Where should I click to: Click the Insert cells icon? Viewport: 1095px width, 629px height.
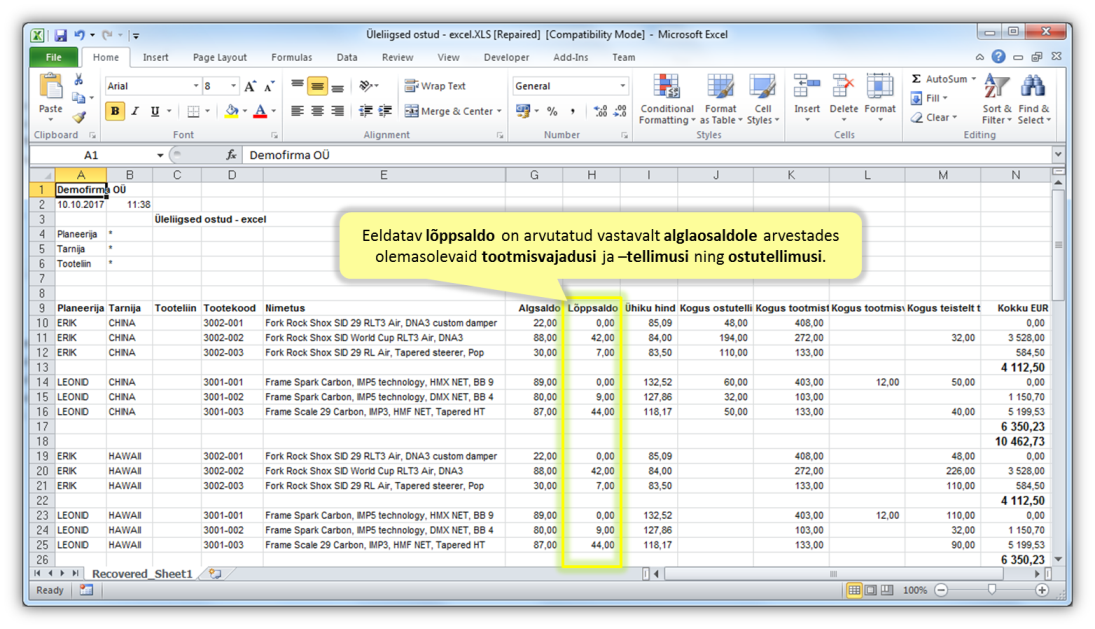point(807,98)
